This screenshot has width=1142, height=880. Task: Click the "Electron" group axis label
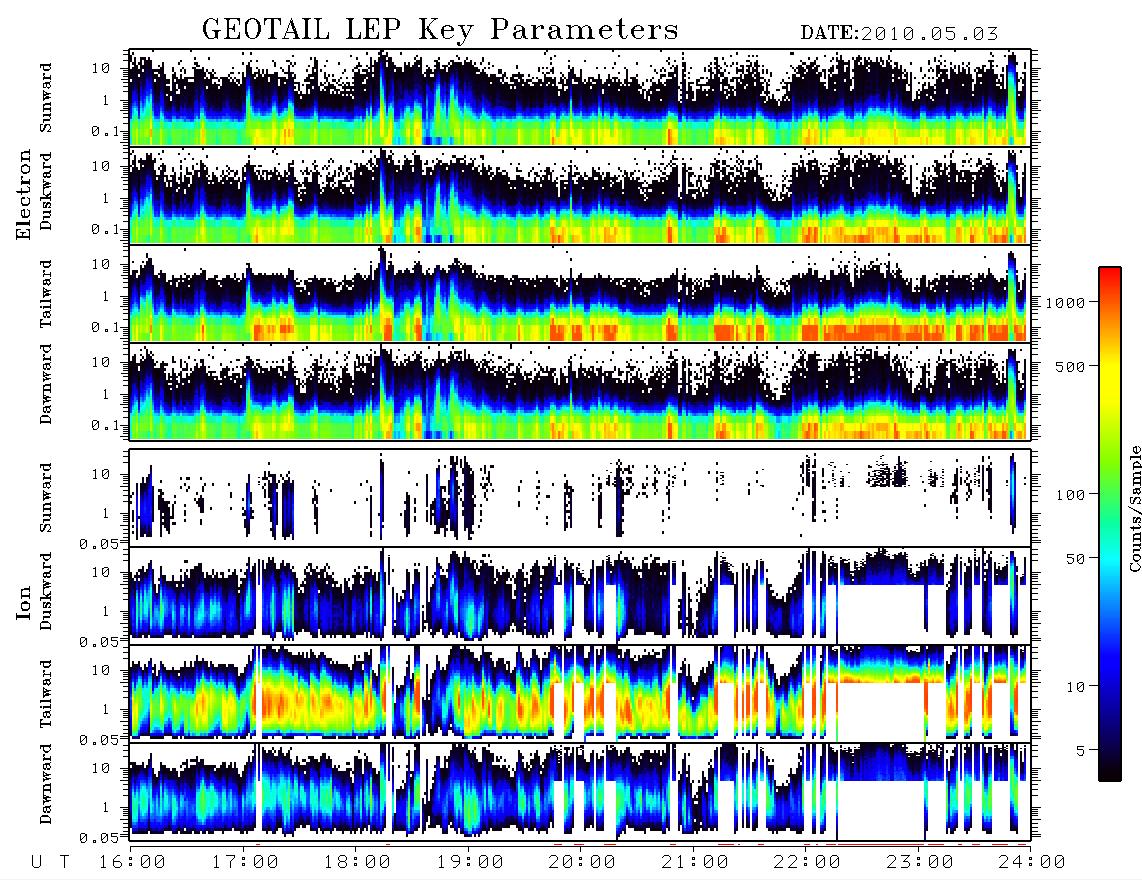(x=24, y=194)
